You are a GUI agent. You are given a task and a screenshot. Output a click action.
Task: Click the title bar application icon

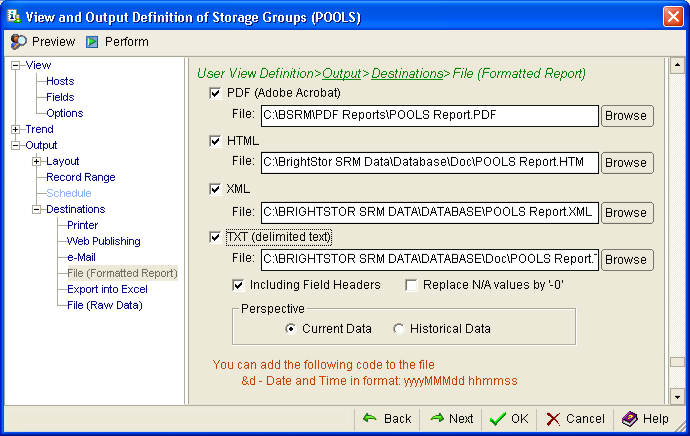15,16
